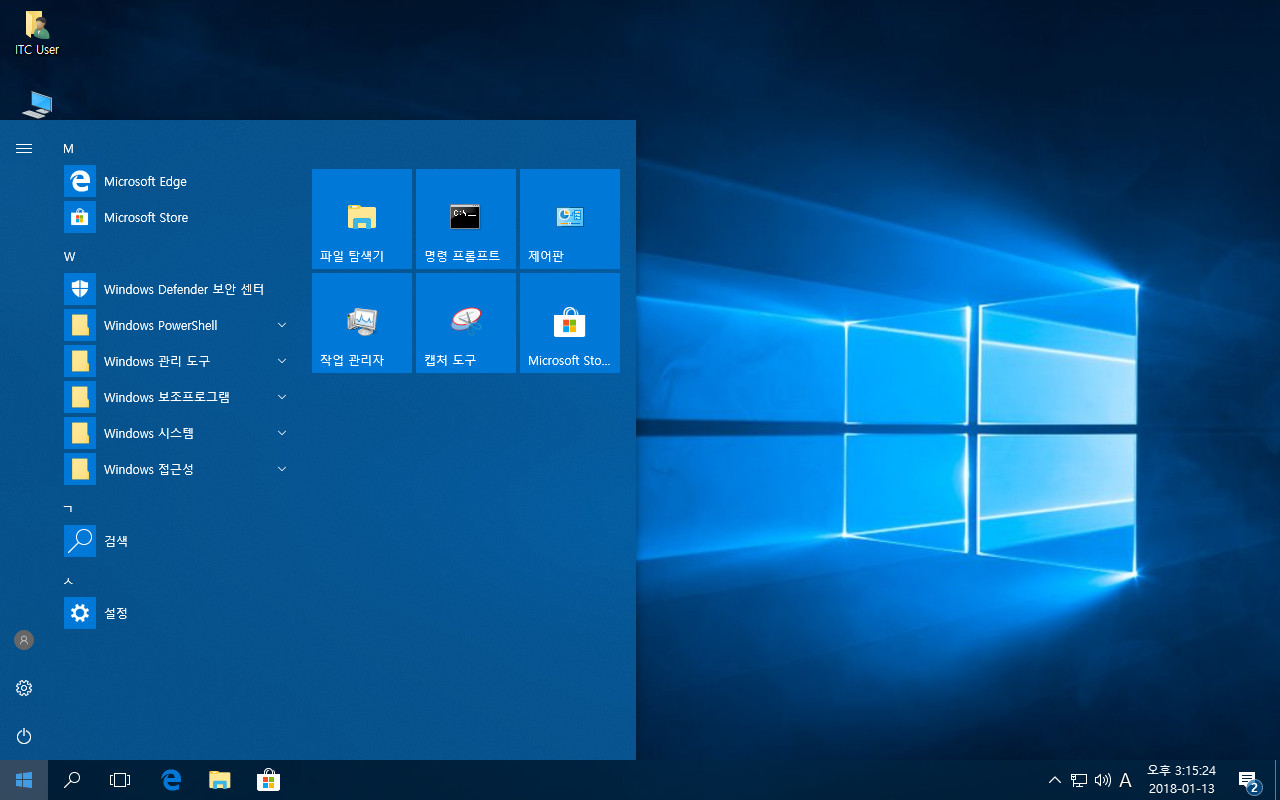Click the ㄱ letter header in app list
Screen dimensions: 1280x800
68,508
